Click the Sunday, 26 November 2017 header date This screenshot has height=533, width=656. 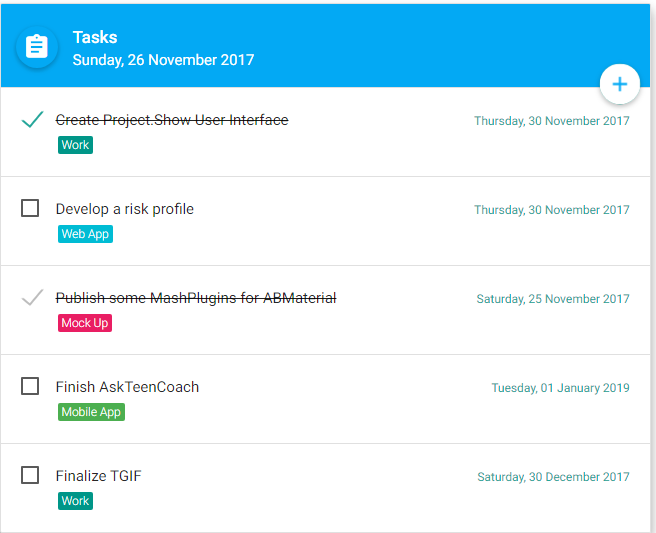(163, 60)
